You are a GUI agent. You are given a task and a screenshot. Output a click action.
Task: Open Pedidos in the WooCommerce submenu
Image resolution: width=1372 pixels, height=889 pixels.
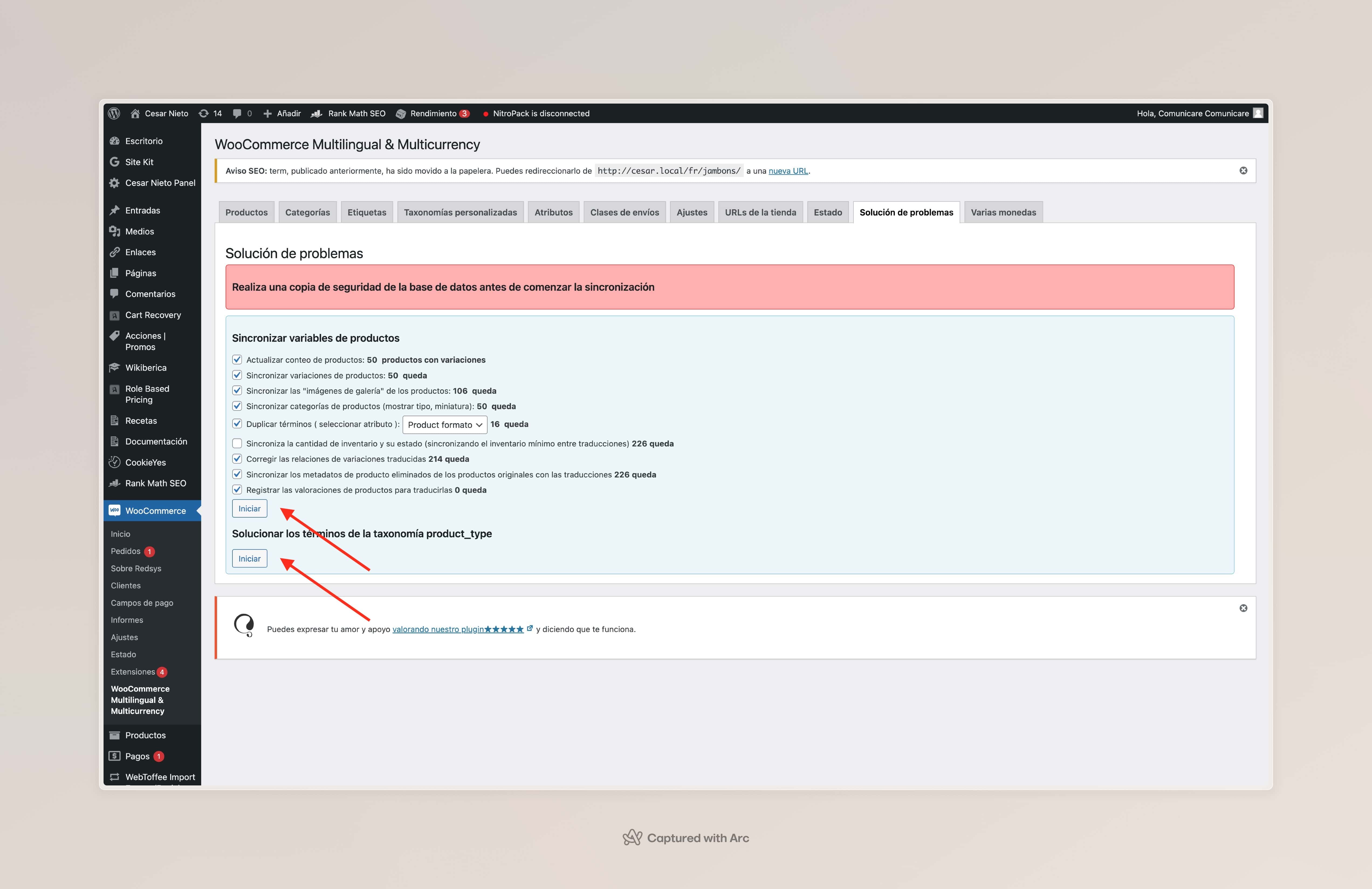pyautogui.click(x=126, y=551)
